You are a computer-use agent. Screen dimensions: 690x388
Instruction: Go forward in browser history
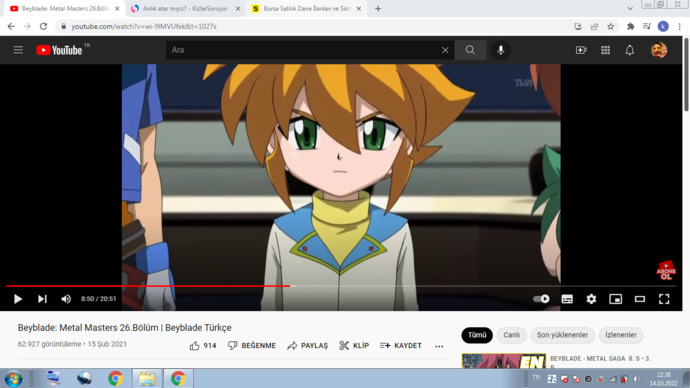pyautogui.click(x=27, y=26)
